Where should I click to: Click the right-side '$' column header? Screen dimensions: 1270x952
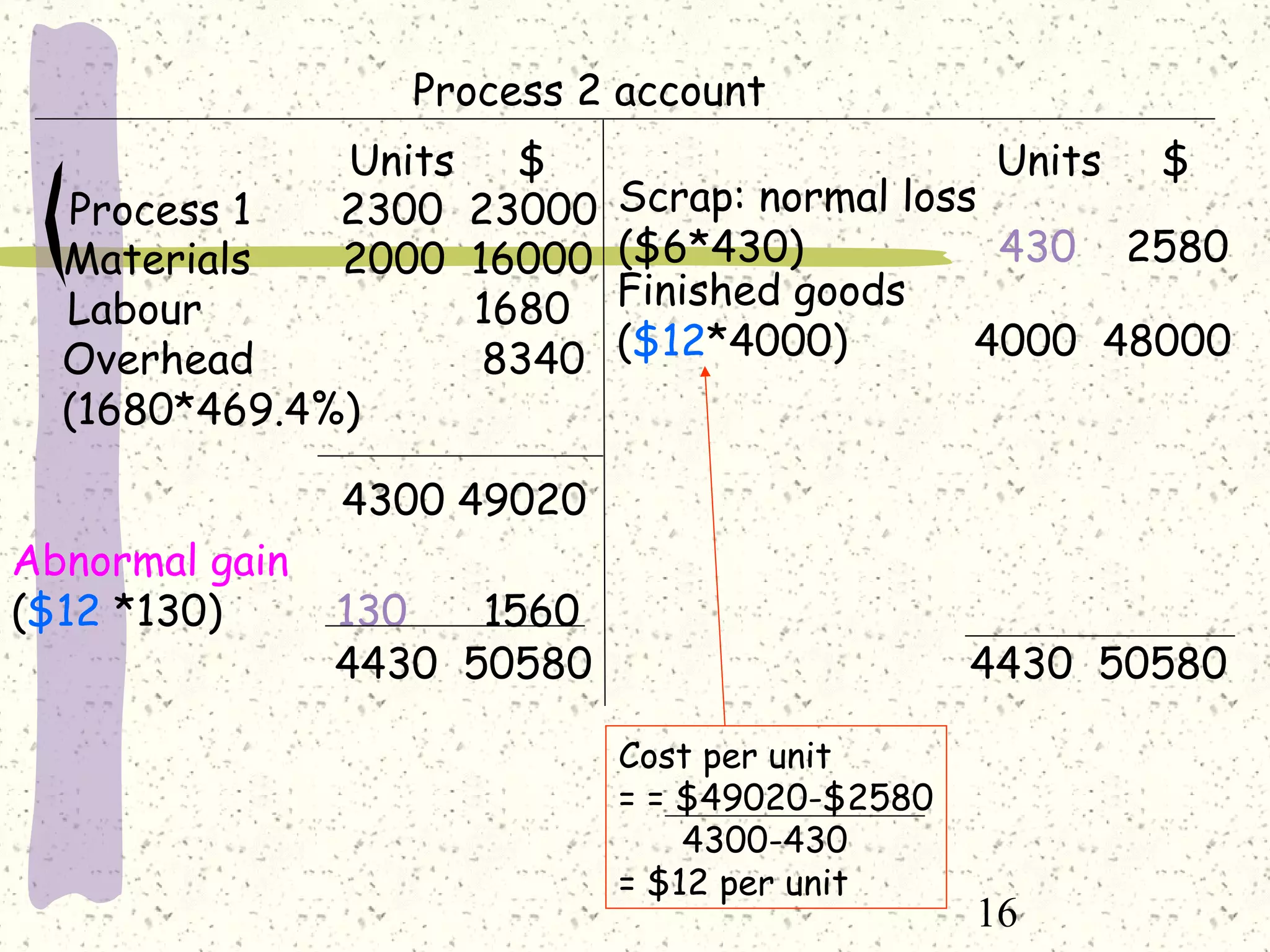[x=1175, y=161]
